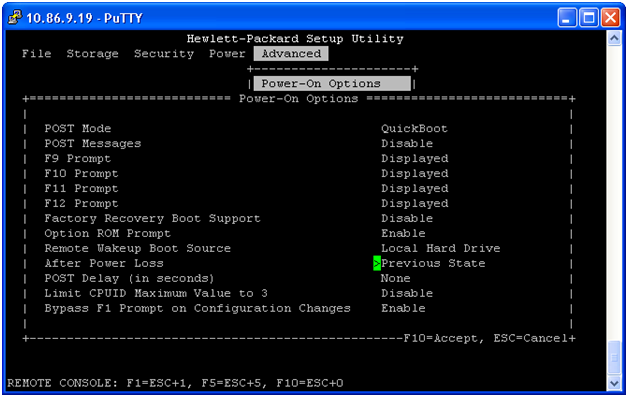Click the ESC=Cancel hint text
The height and width of the screenshot is (397, 628).
click(x=530, y=339)
